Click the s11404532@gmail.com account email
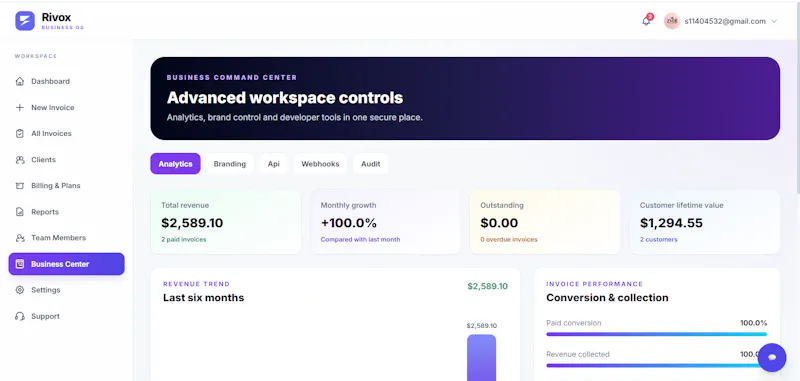The image size is (800, 381). pyautogui.click(x=724, y=21)
